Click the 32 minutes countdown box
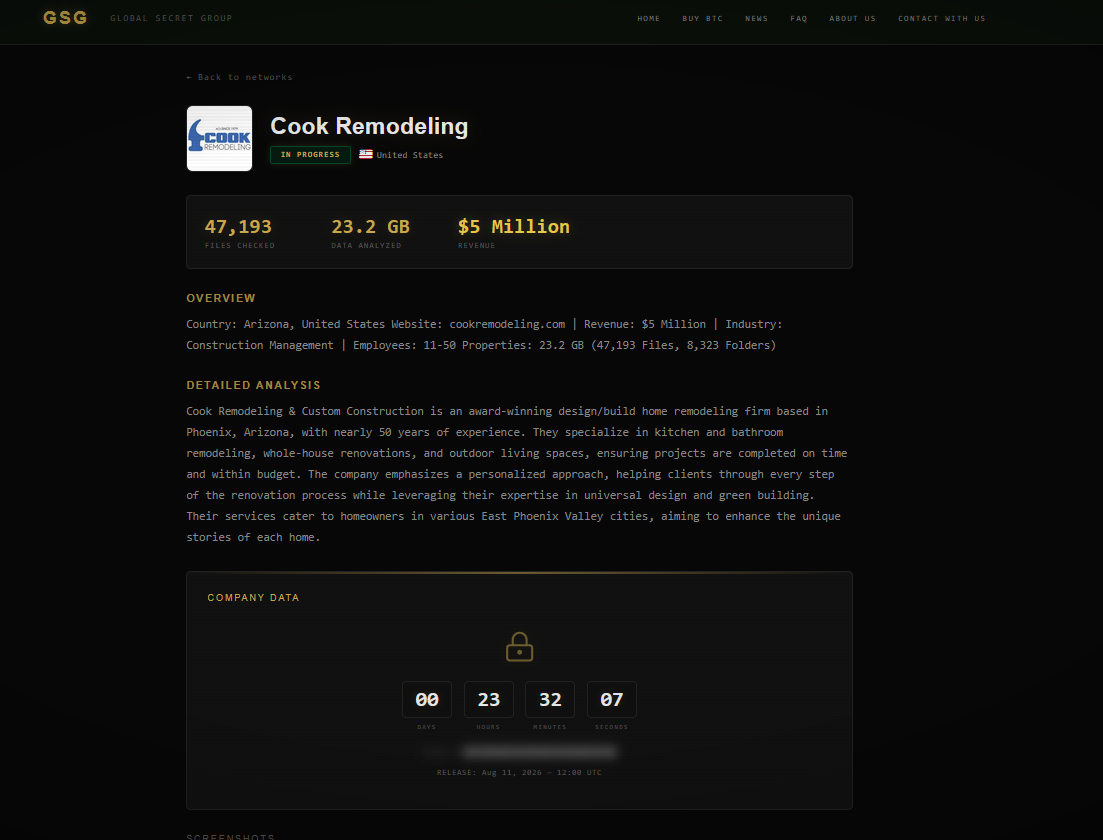1103x840 pixels. 549,699
